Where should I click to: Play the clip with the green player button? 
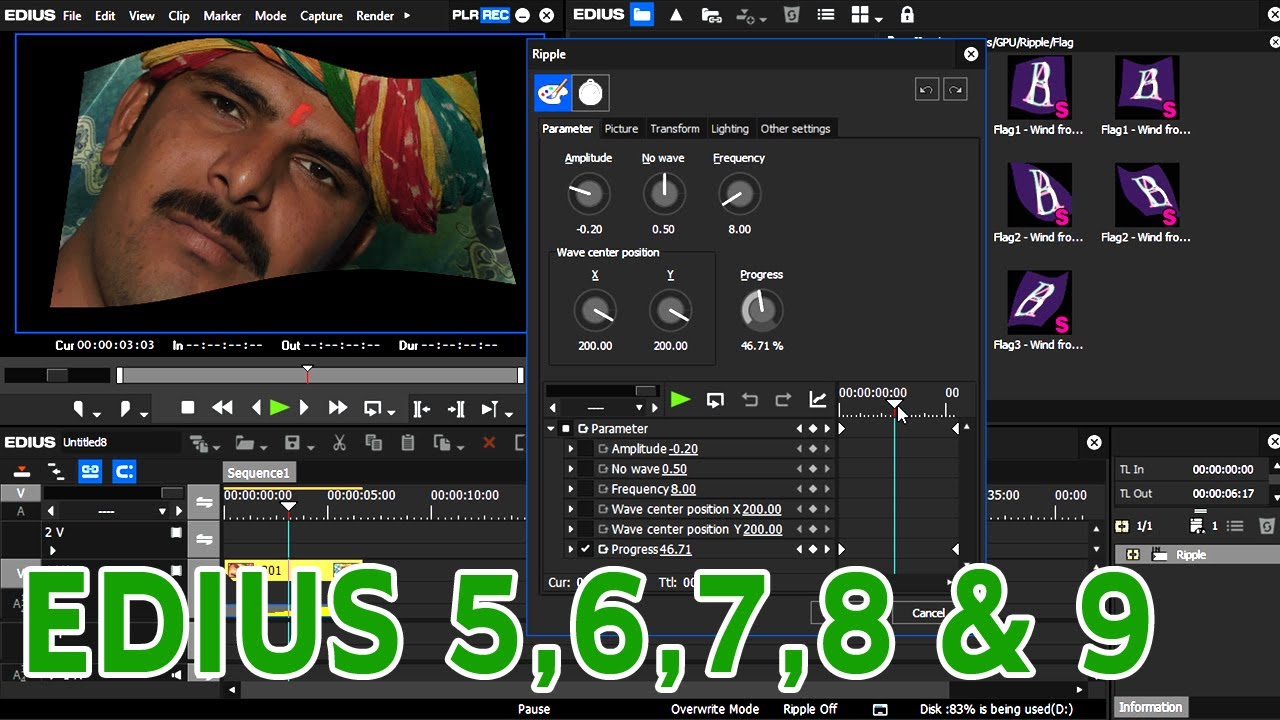279,408
